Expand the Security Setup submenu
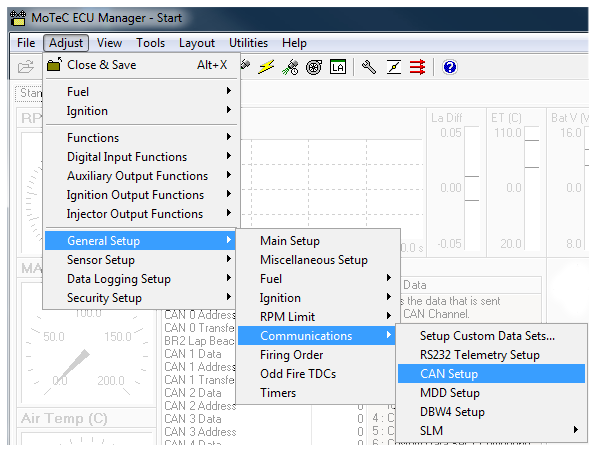Screen dimensions: 601x457 [x=140, y=298]
